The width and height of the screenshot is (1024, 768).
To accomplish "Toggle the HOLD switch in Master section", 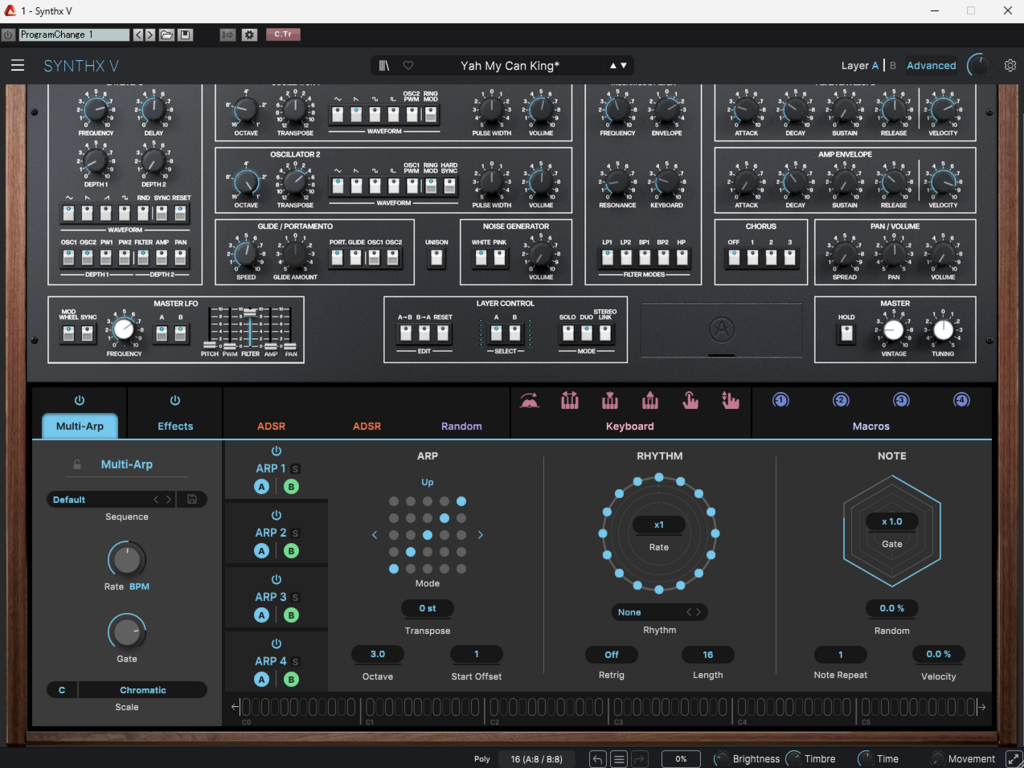I will [x=846, y=334].
